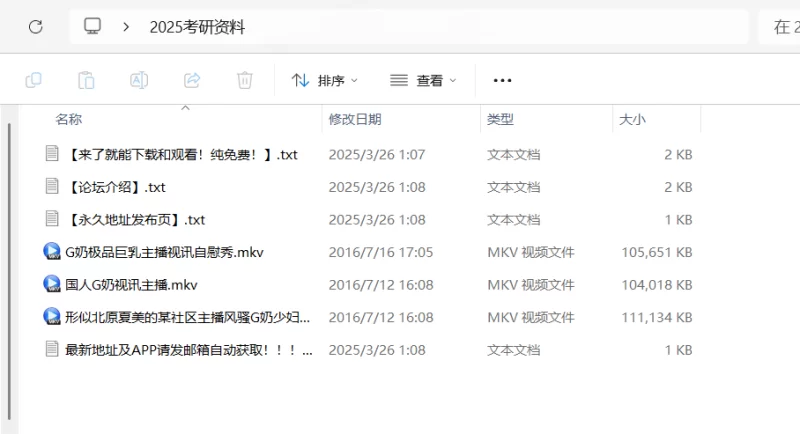Click the PC monitor icon in breadcrumb
The width and height of the screenshot is (800, 434).
[92, 27]
